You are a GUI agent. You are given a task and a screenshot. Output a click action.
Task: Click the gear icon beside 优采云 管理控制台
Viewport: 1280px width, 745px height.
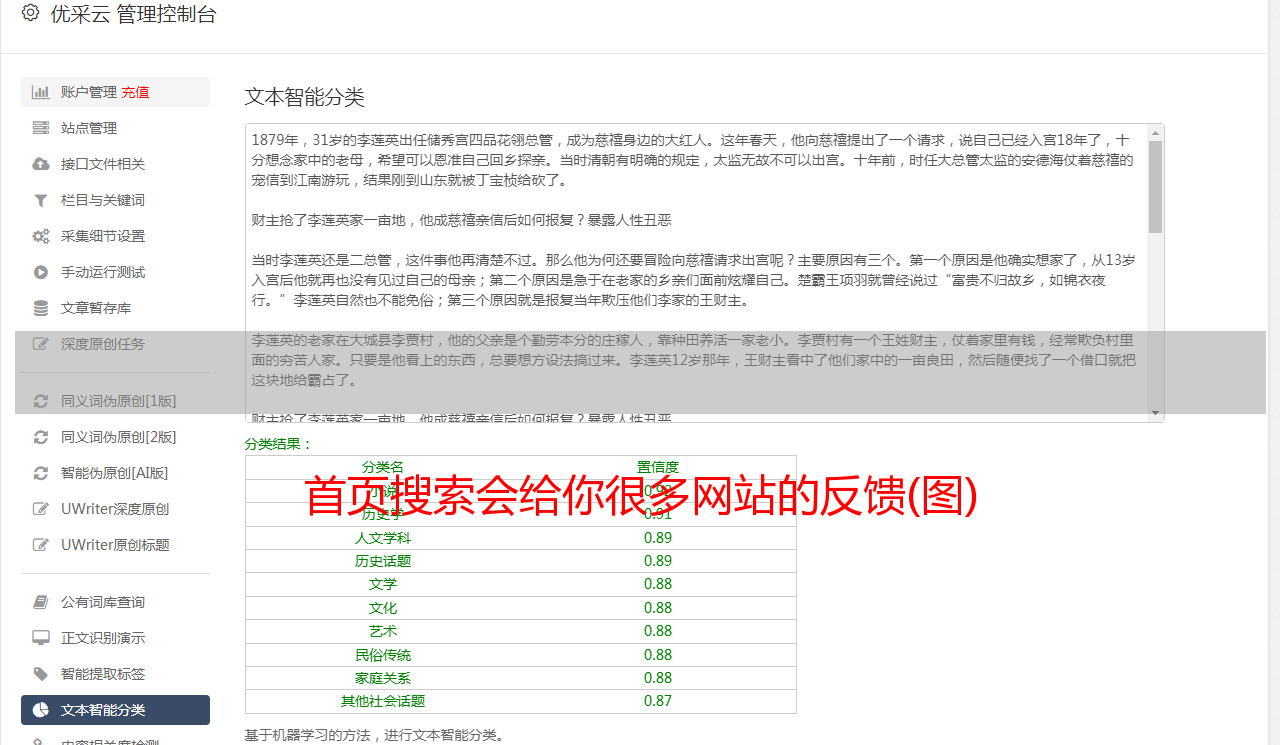coord(30,14)
